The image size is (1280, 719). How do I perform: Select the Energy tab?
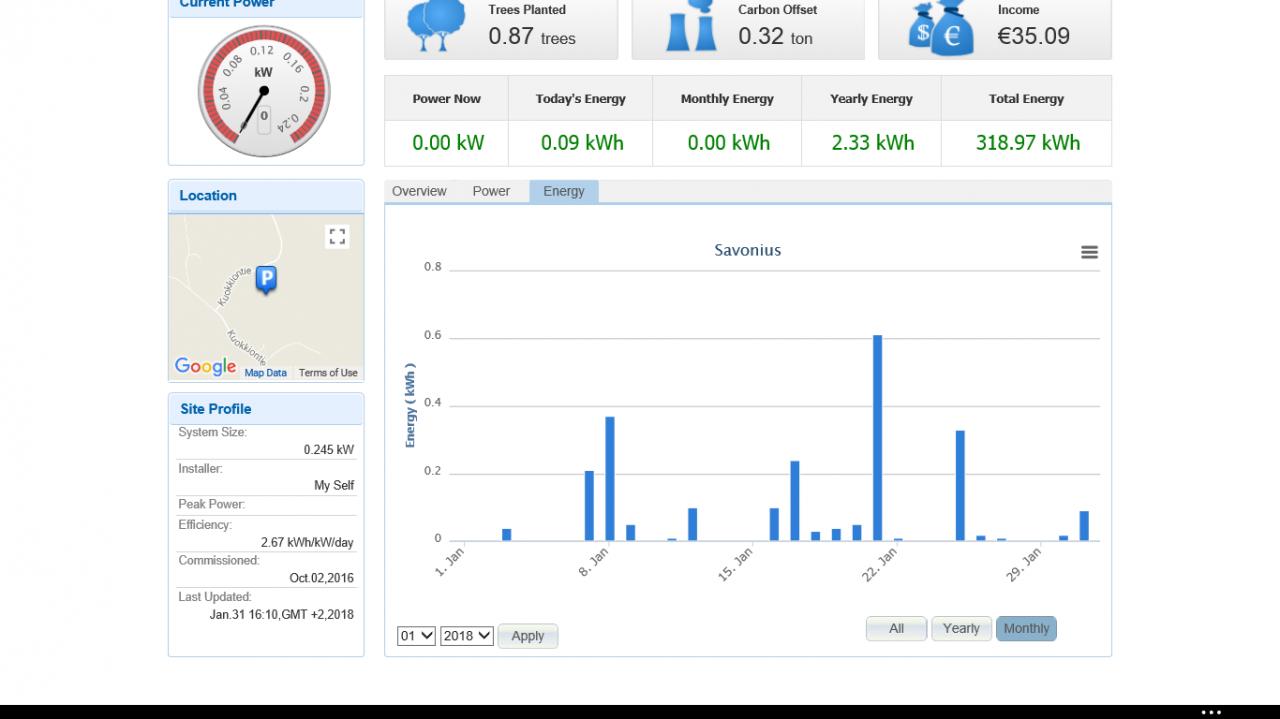[x=564, y=191]
